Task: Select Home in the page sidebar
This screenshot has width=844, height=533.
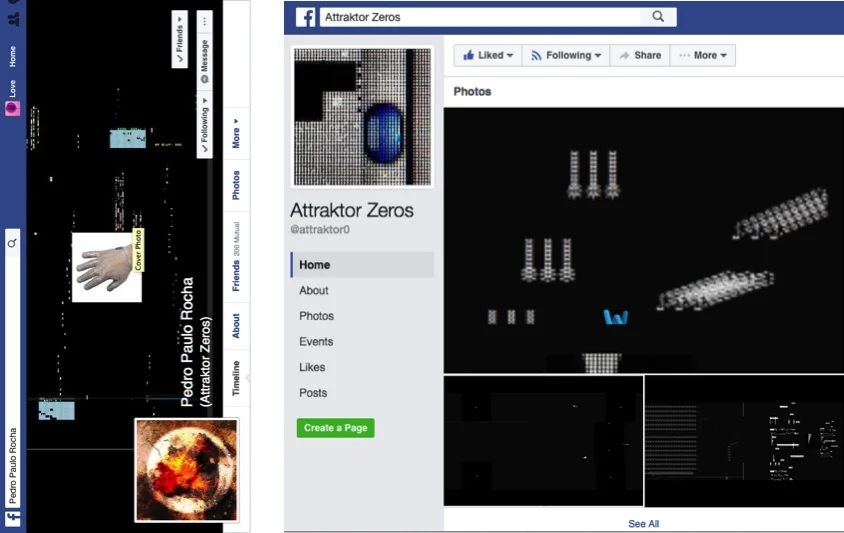Action: coord(362,264)
